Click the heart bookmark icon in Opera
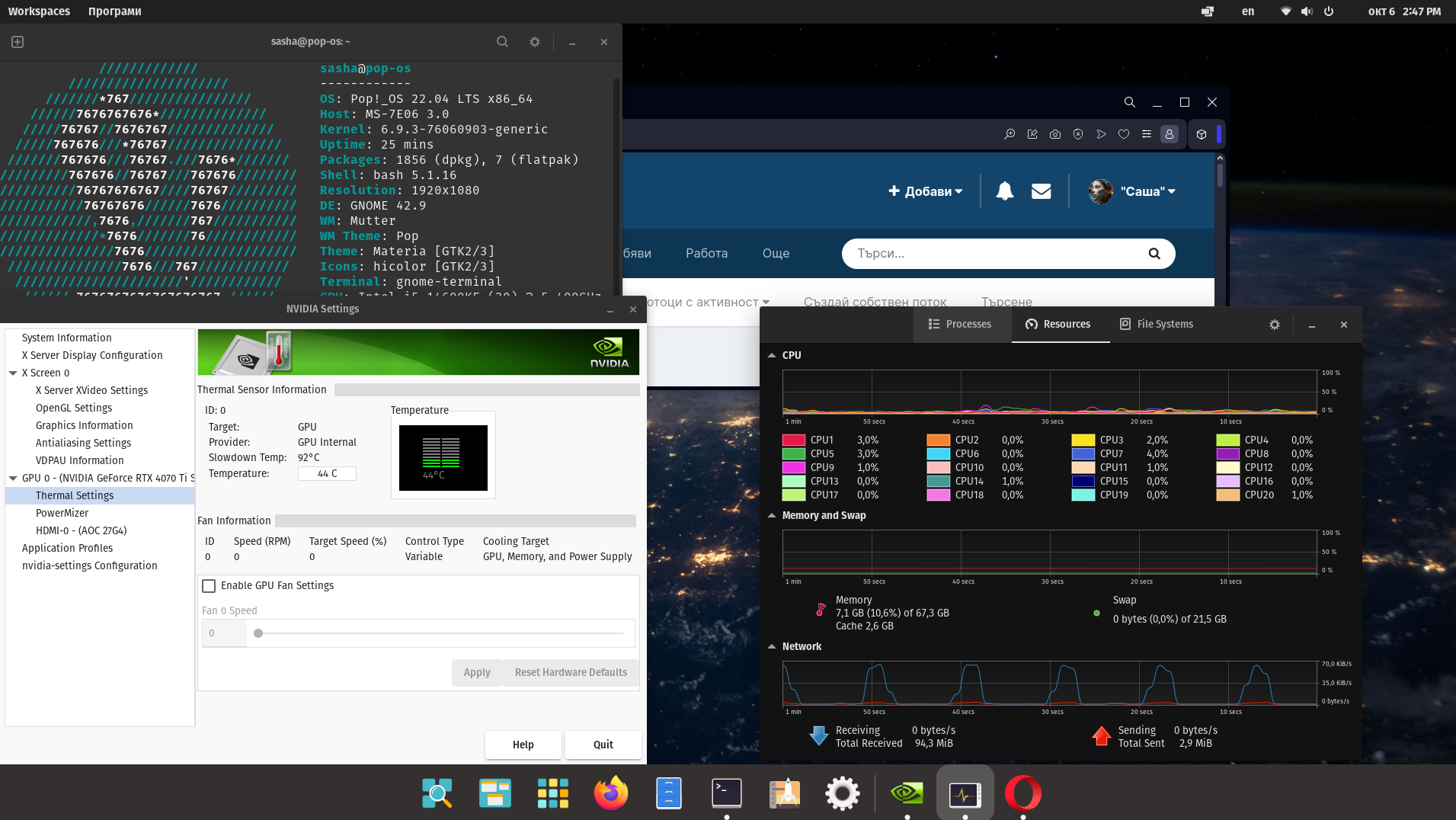The width and height of the screenshot is (1456, 820). click(1124, 134)
